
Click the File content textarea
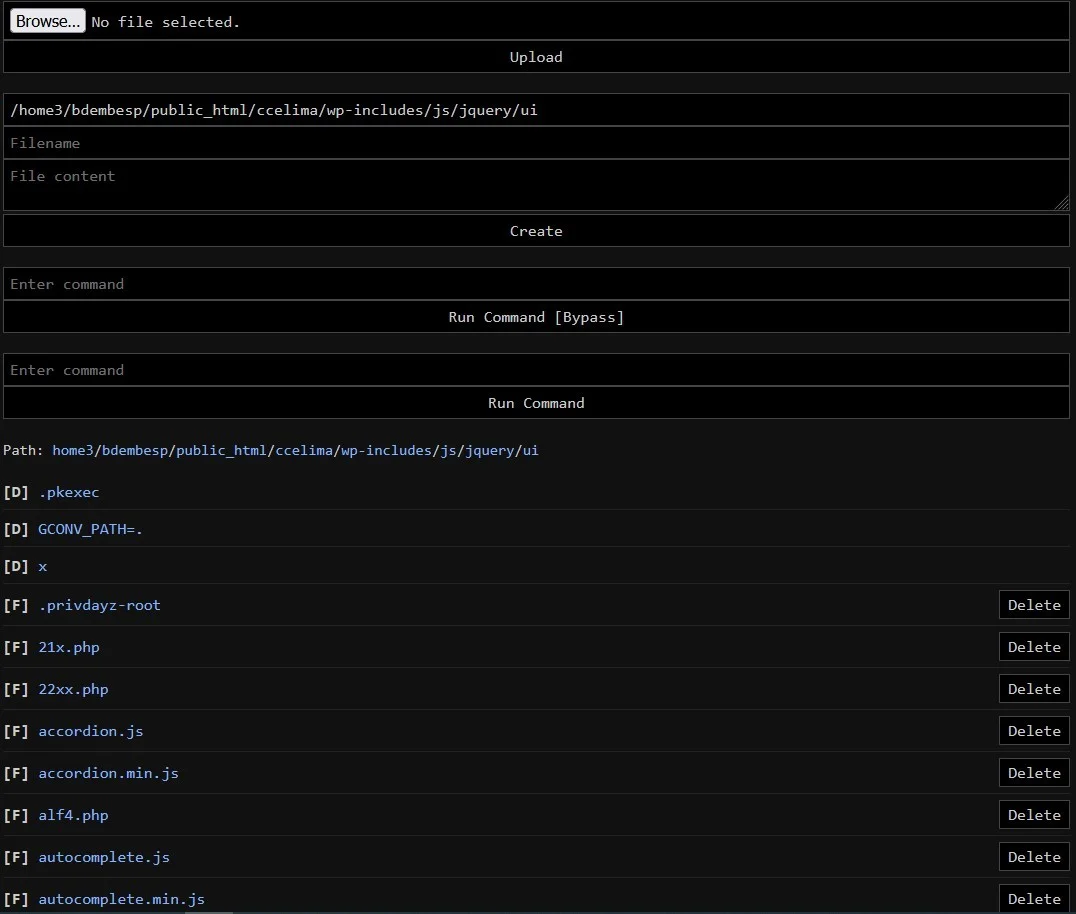tap(536, 184)
